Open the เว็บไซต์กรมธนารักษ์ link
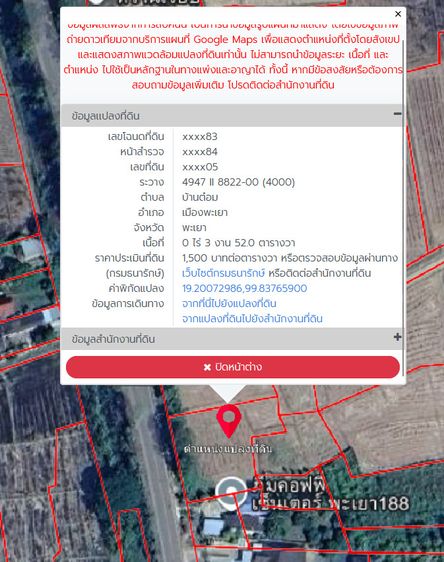Screen dimensions: 444x562 (223, 273)
